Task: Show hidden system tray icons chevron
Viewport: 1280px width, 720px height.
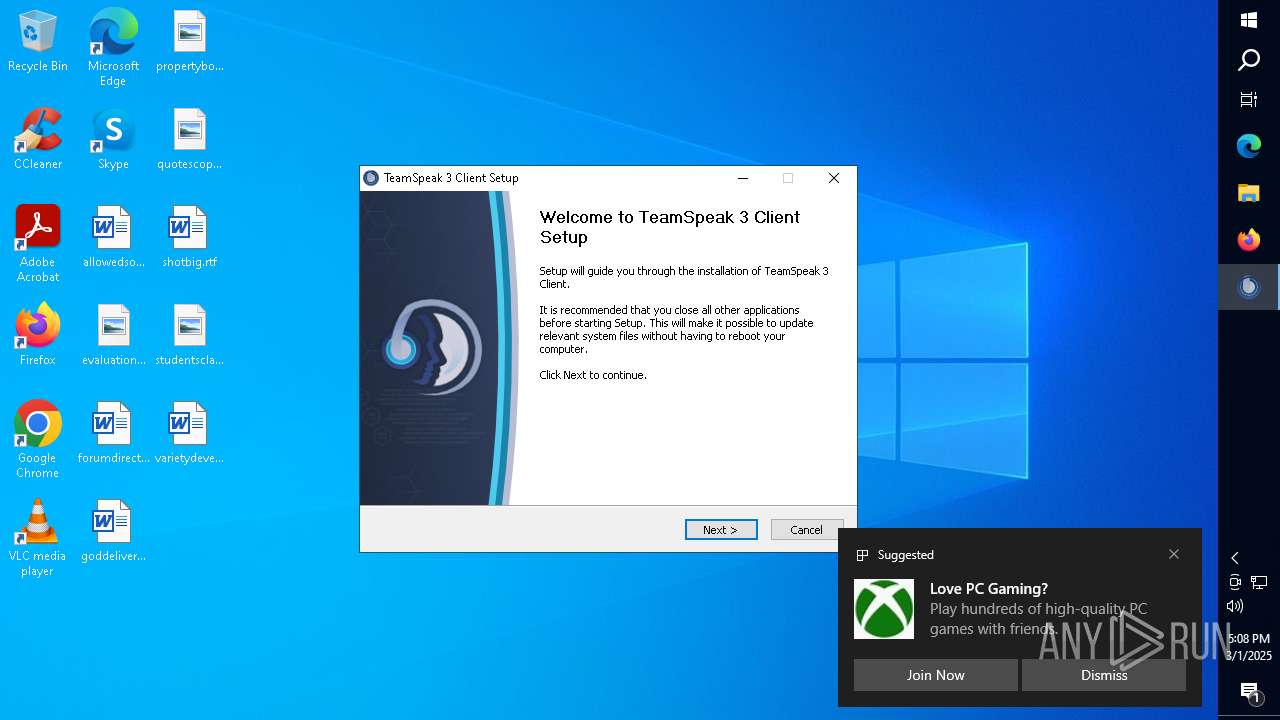Action: pos(1235,558)
